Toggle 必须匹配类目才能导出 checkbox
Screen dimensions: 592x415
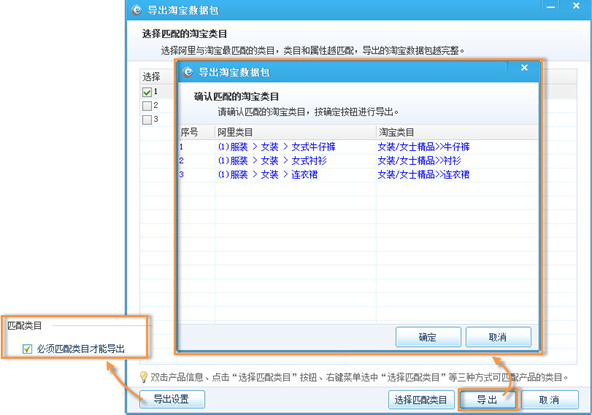pos(27,349)
